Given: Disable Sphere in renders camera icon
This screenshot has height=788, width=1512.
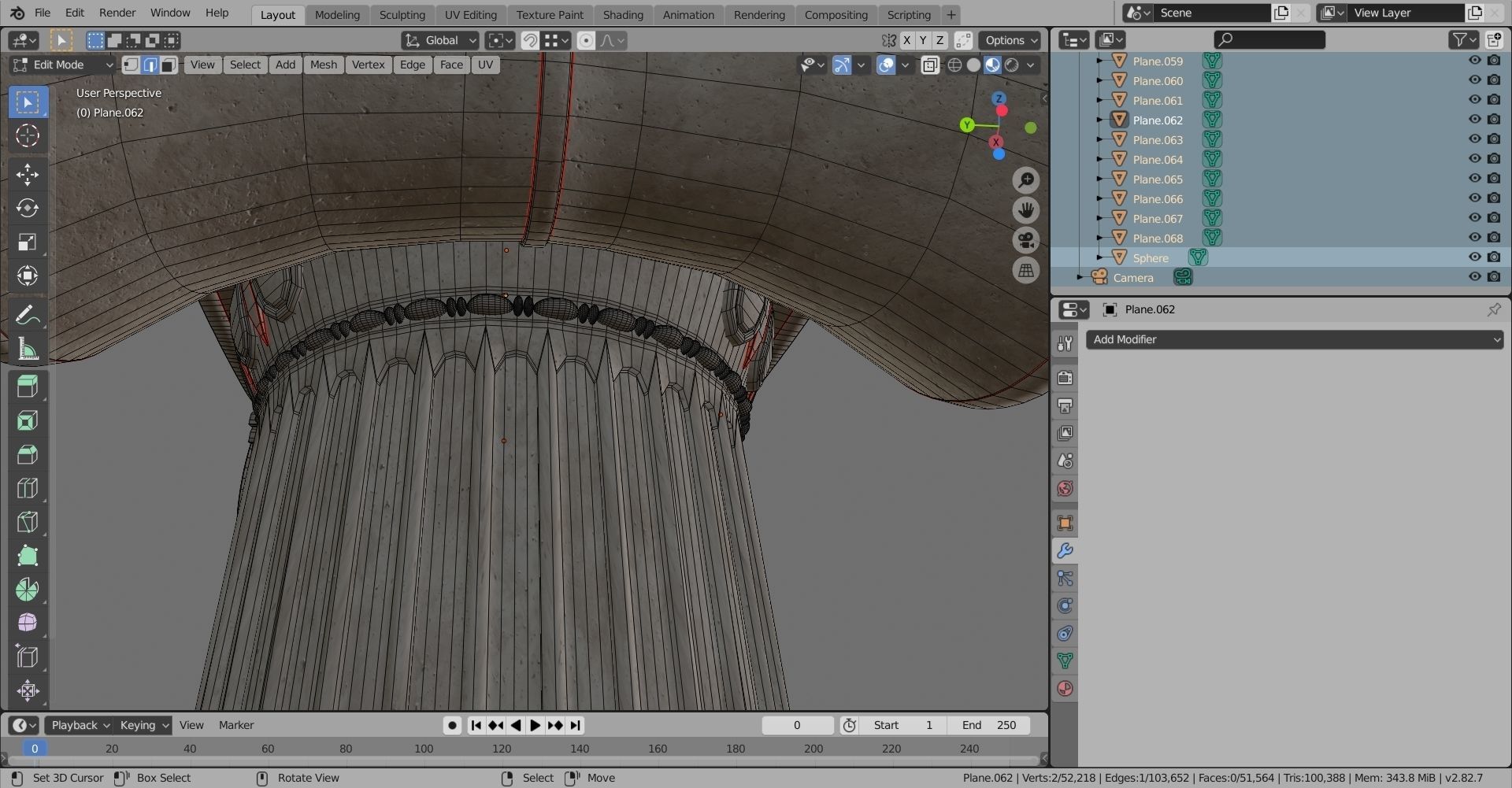Looking at the screenshot, I should coord(1494,257).
